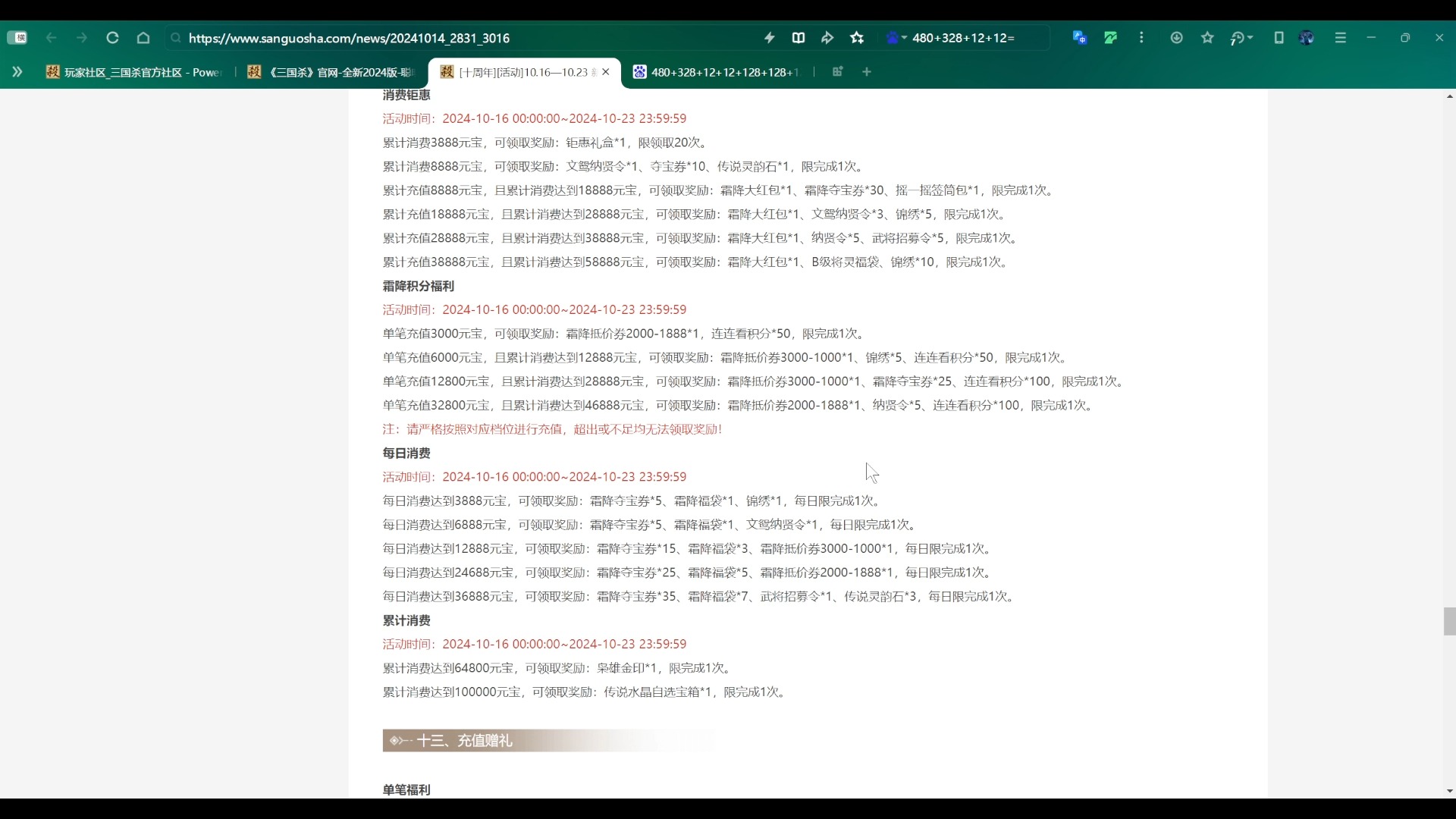Click the 每日消费 heading
Viewport: 1456px width, 819px height.
(x=406, y=453)
